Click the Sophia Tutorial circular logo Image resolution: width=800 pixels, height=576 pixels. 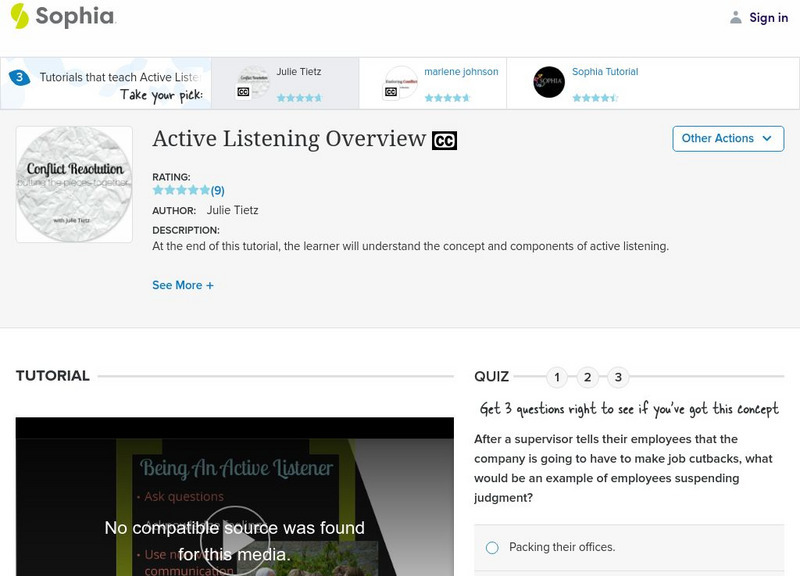click(x=549, y=81)
